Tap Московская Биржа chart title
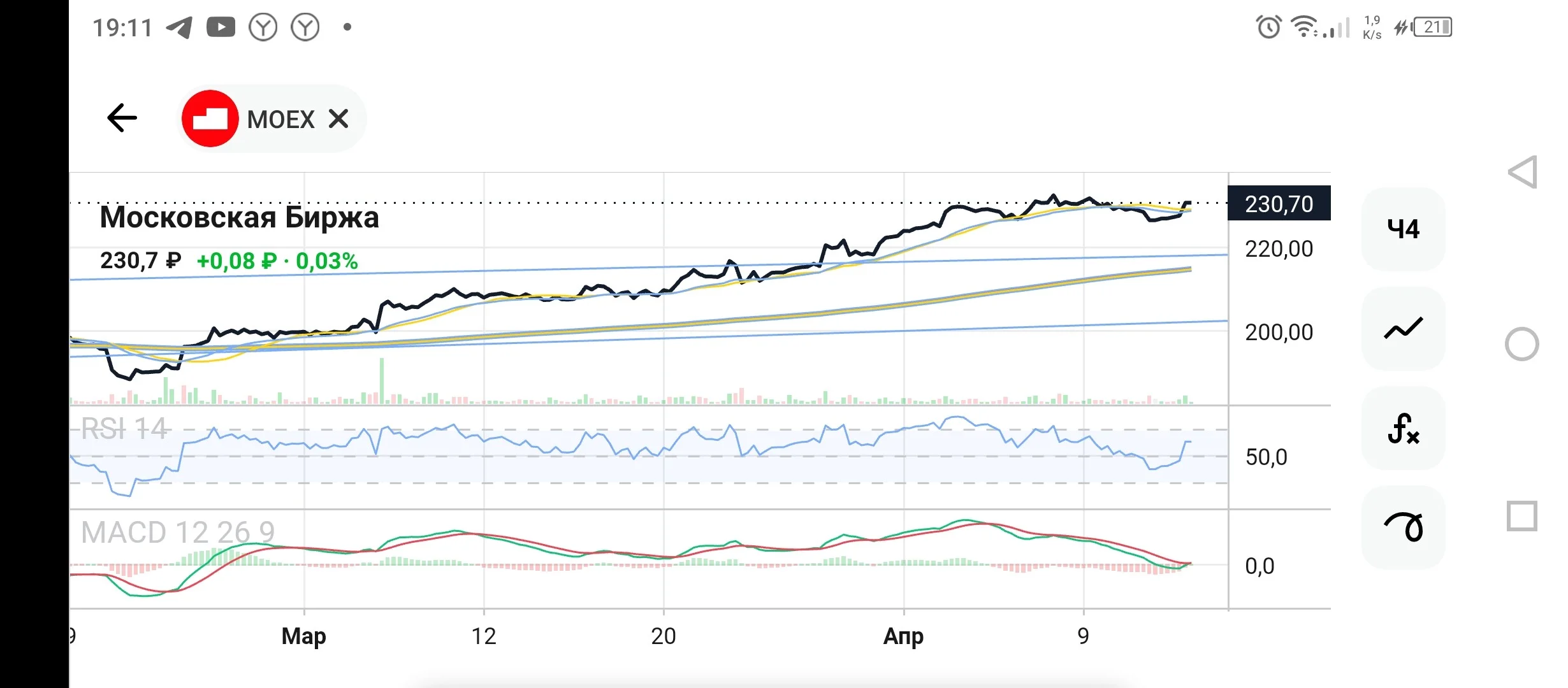 pos(239,217)
